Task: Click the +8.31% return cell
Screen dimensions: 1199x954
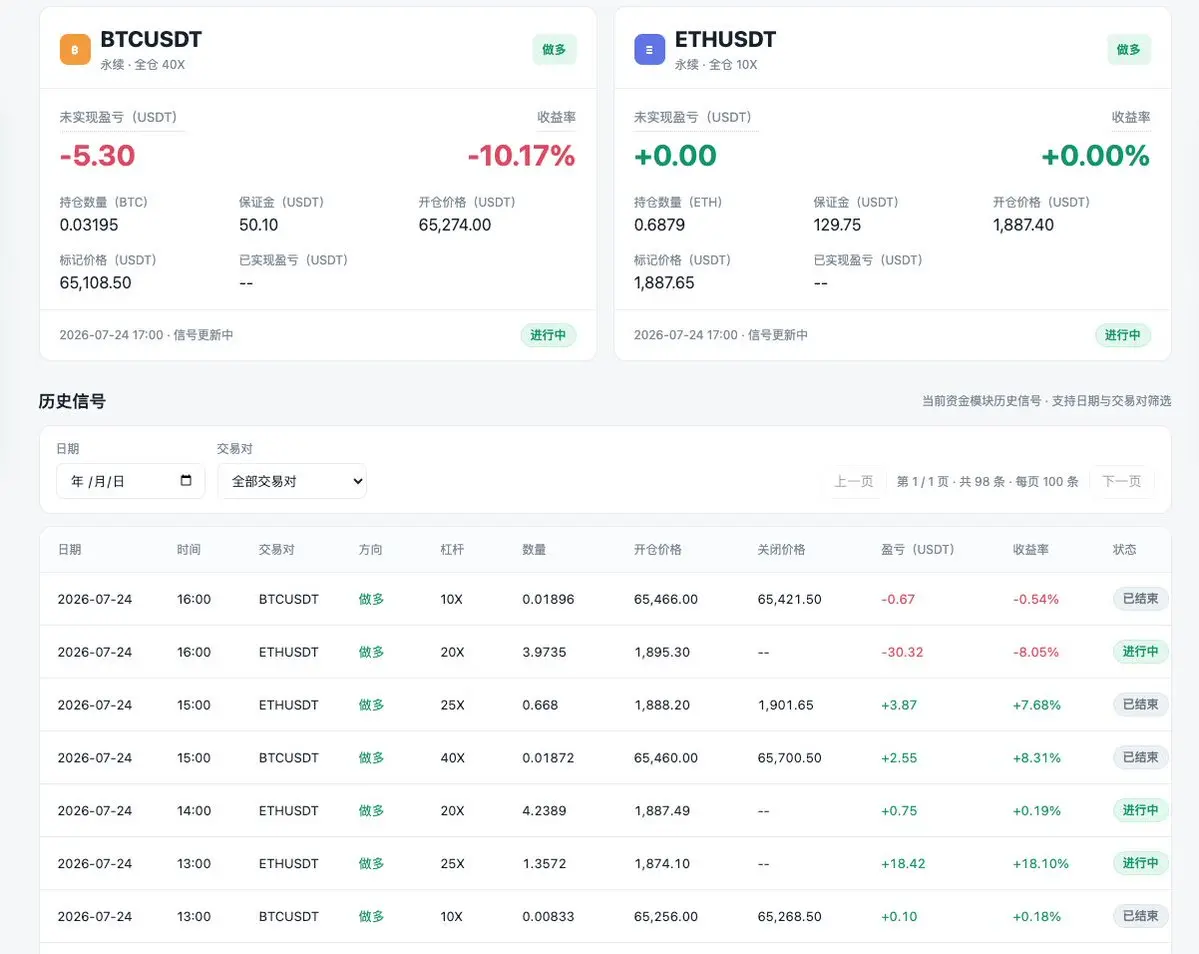Action: coord(1037,758)
